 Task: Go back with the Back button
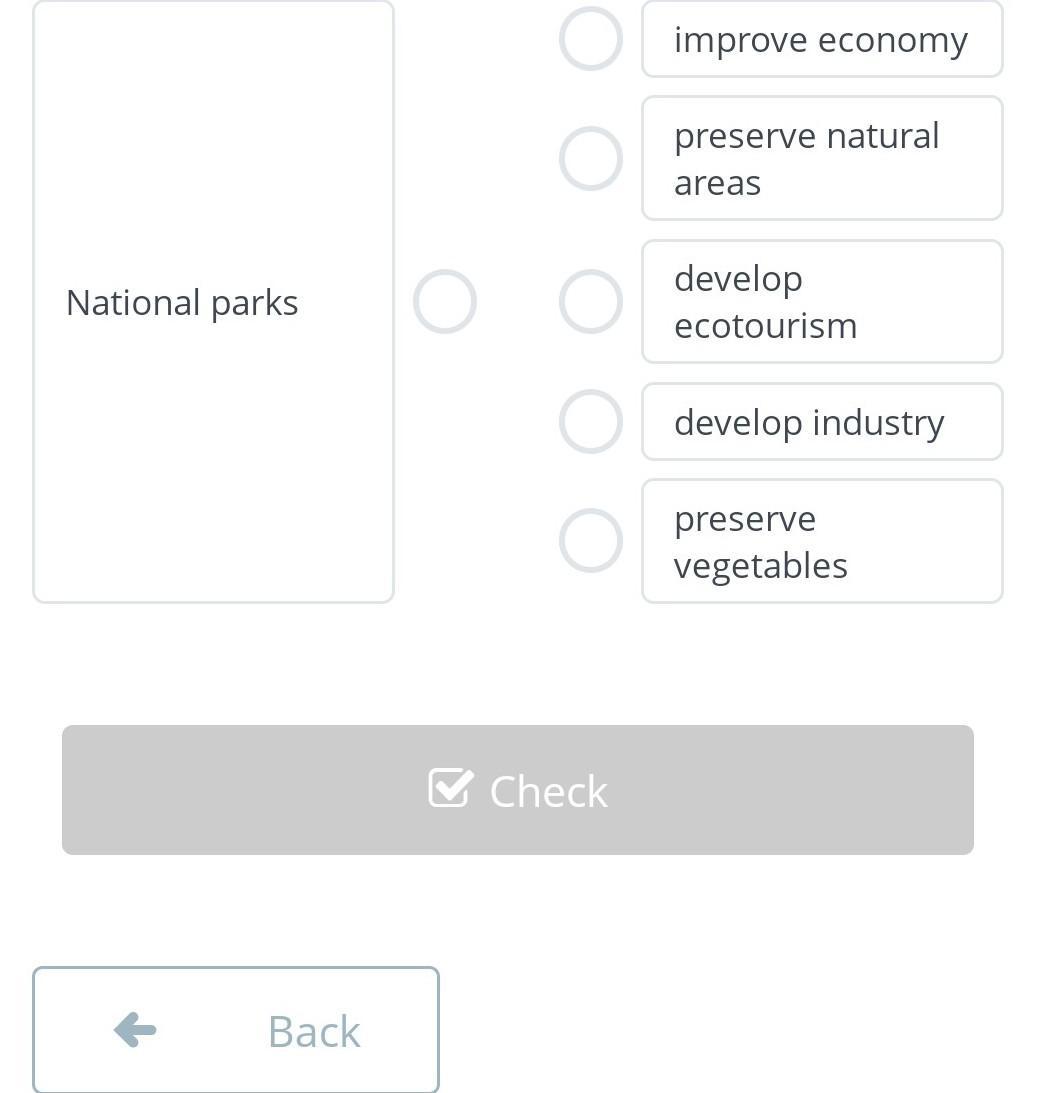point(235,1030)
